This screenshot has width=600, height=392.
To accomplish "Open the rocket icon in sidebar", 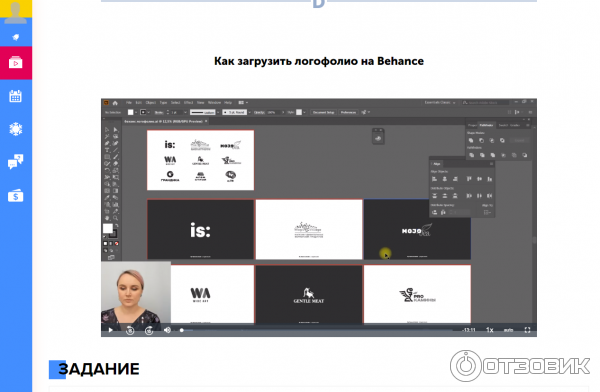I will [x=16, y=37].
